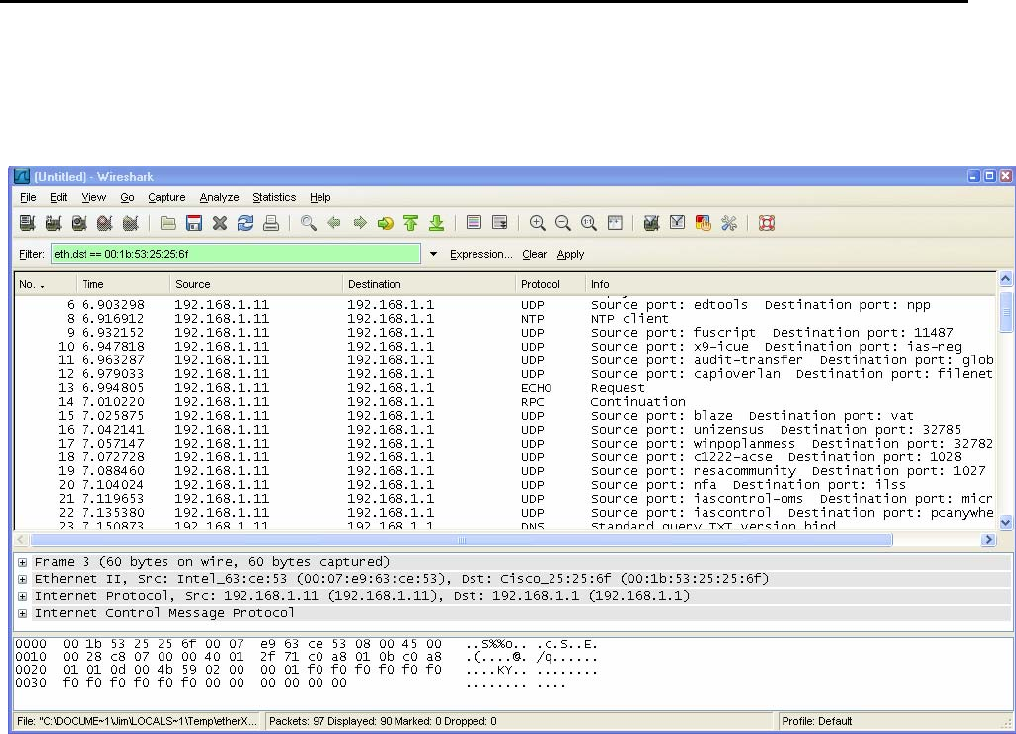
Task: Reload the current capture file
Action: (x=246, y=224)
